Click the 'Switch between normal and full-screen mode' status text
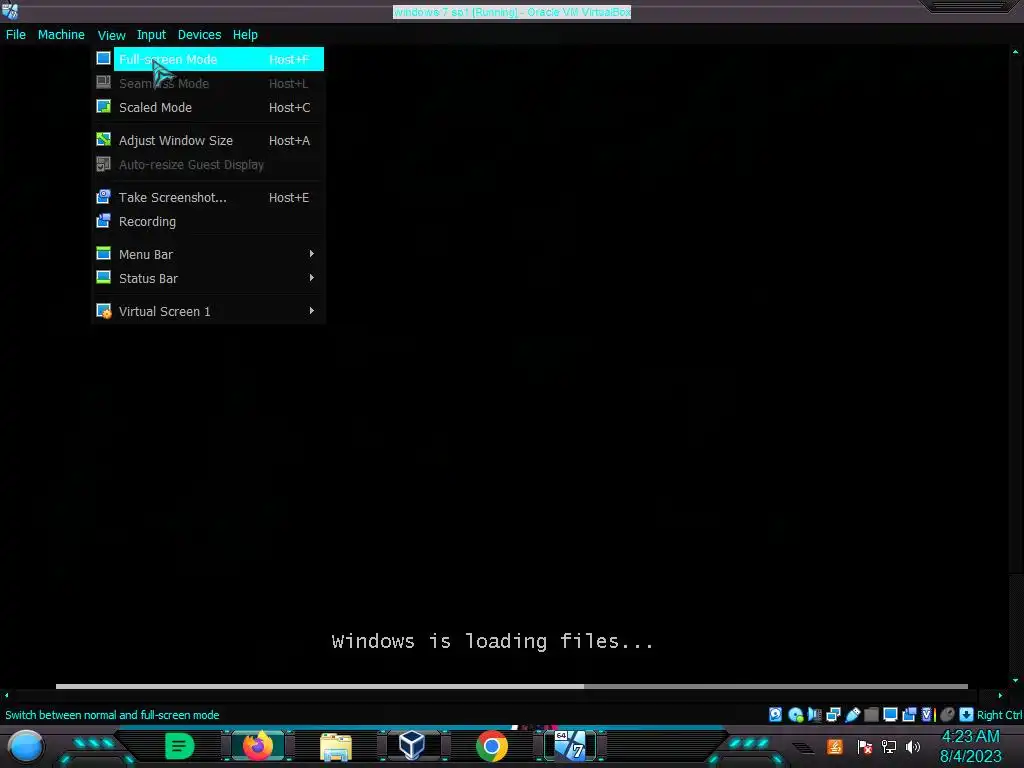This screenshot has width=1024, height=768. click(112, 715)
